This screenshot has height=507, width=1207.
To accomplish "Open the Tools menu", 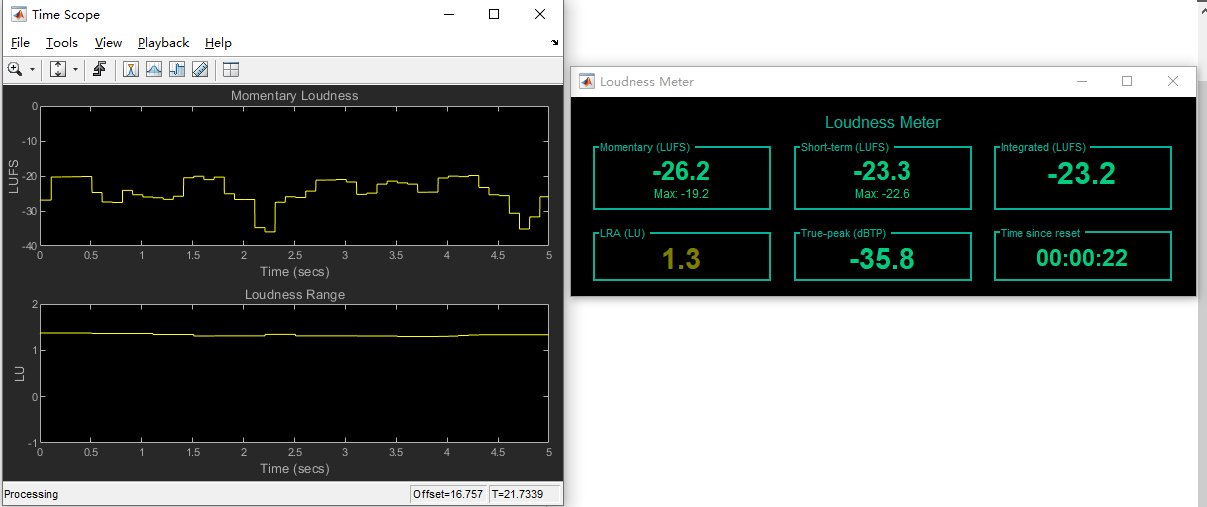I will (62, 43).
